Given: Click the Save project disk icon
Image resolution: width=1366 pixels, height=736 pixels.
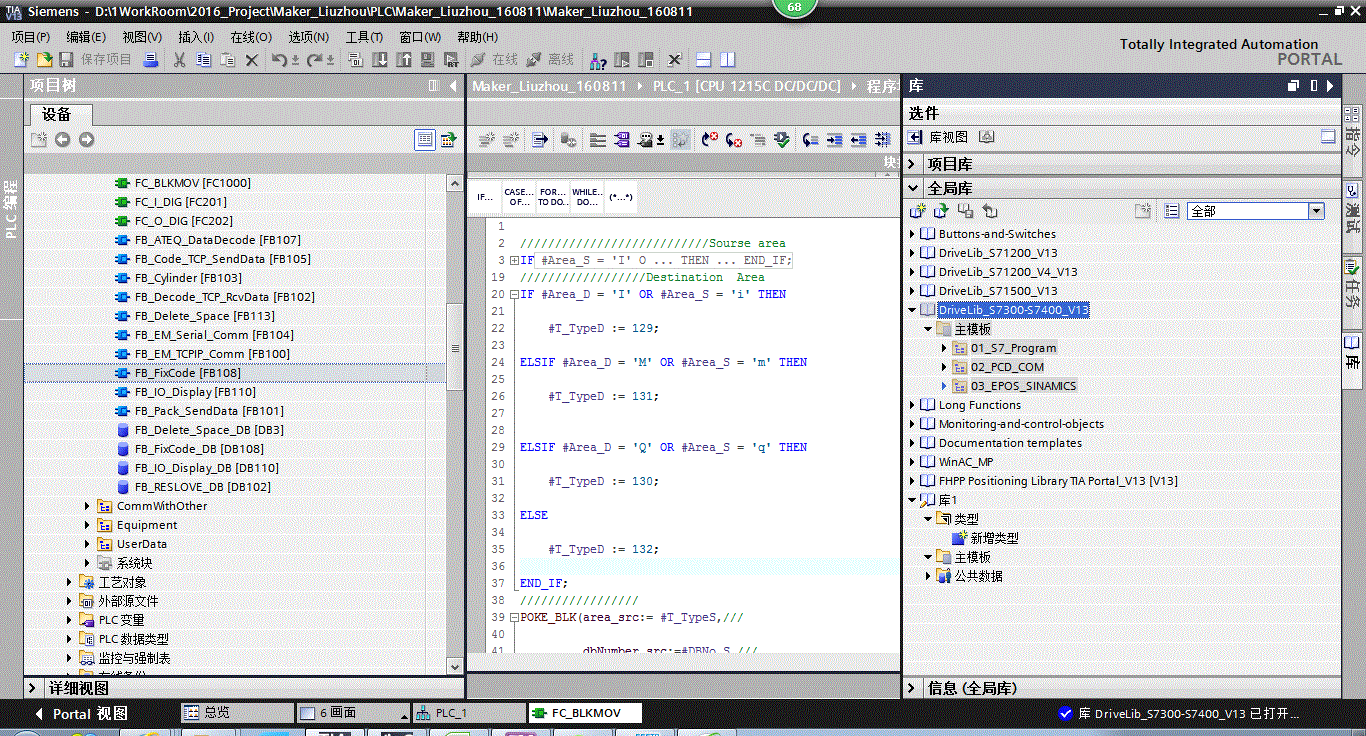Looking at the screenshot, I should [x=67, y=60].
